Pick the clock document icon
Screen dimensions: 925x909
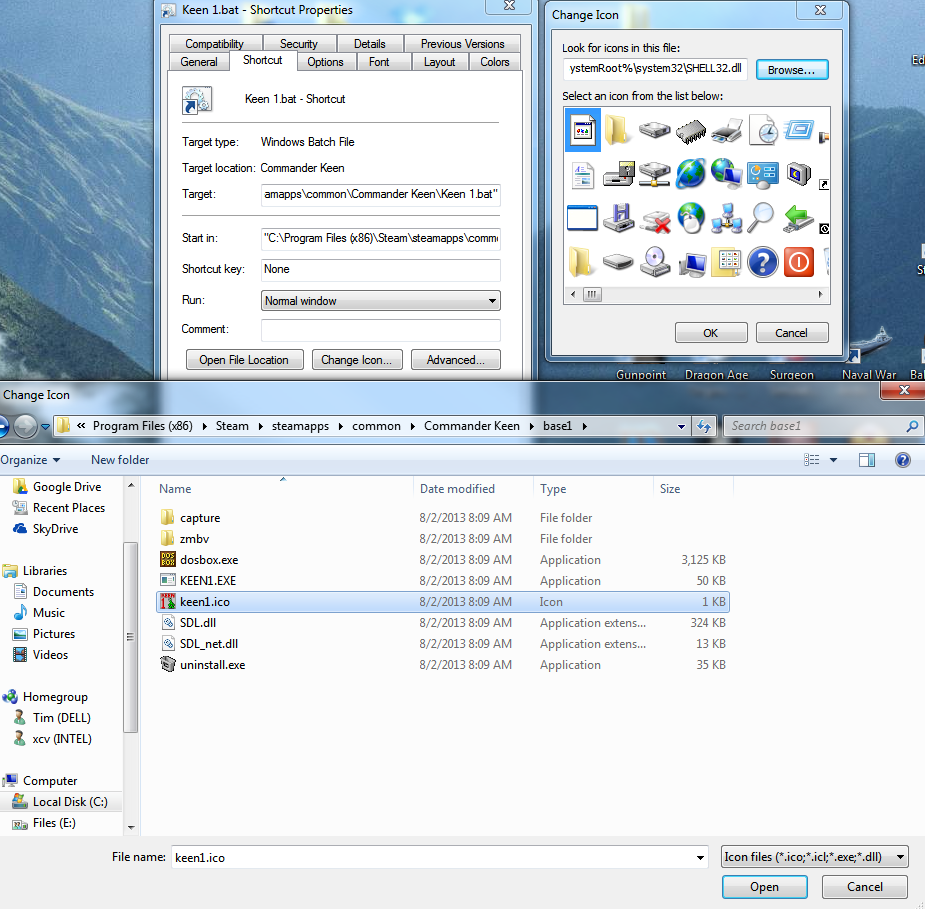coord(763,130)
